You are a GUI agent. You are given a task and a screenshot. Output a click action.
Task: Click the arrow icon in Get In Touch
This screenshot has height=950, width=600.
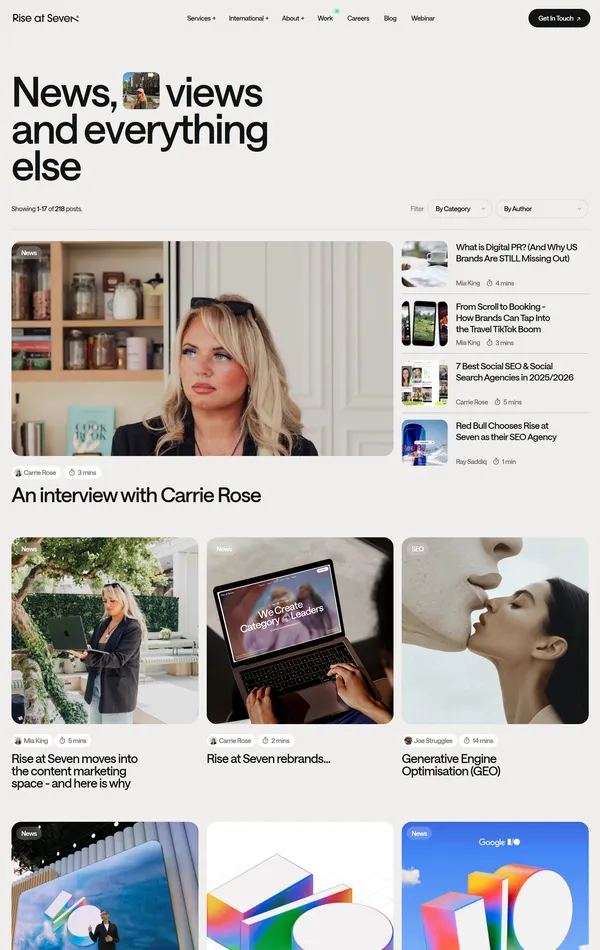pos(579,19)
